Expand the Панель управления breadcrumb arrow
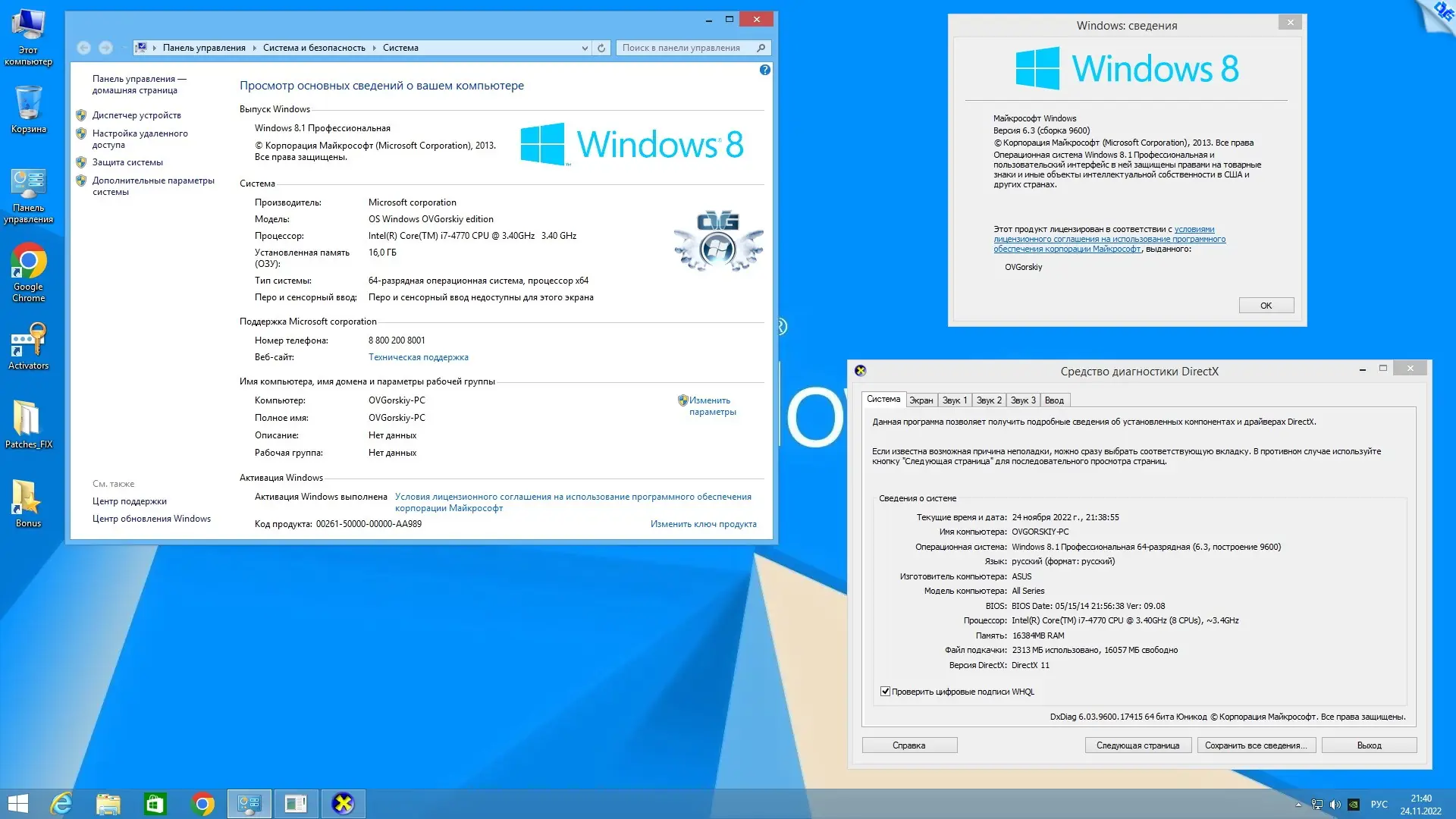Screen dimensions: 1456x819 [254, 48]
